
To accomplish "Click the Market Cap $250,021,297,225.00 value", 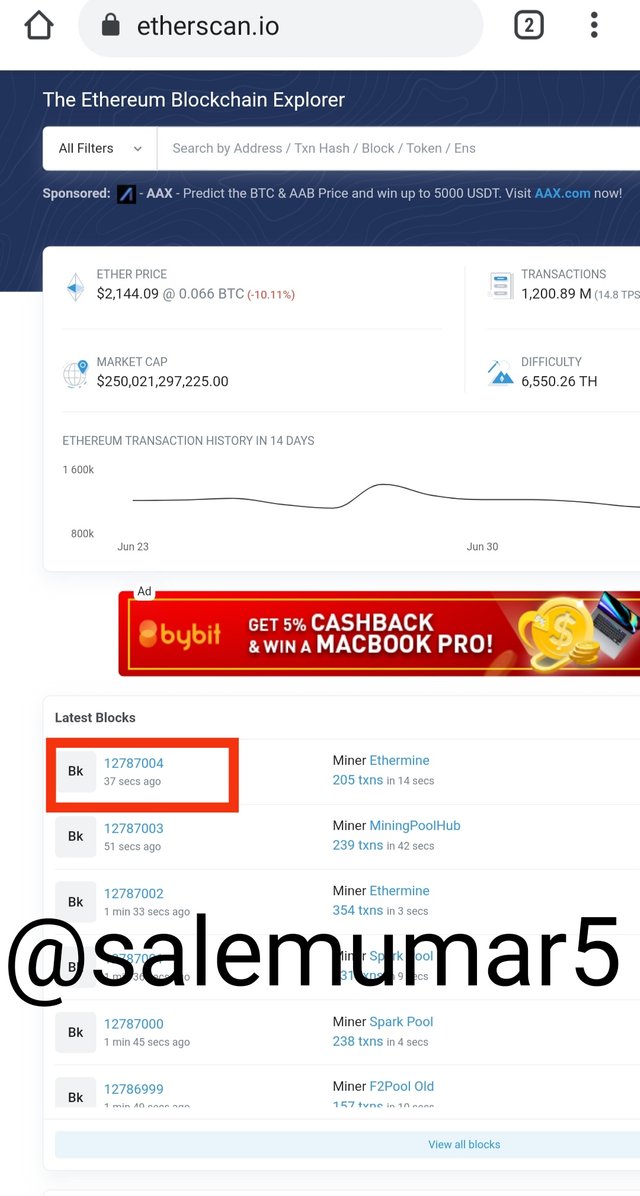I will coord(162,381).
